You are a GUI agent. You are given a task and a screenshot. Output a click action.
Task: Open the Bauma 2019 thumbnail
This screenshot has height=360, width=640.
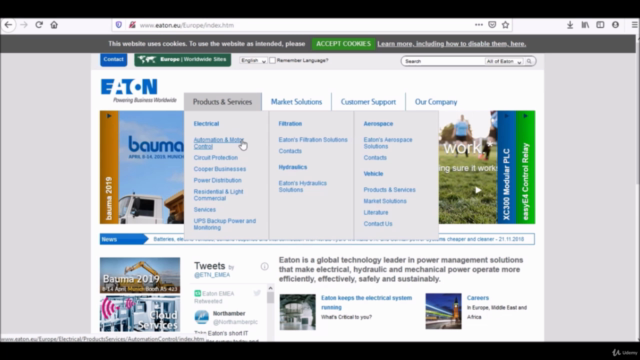tap(140, 275)
